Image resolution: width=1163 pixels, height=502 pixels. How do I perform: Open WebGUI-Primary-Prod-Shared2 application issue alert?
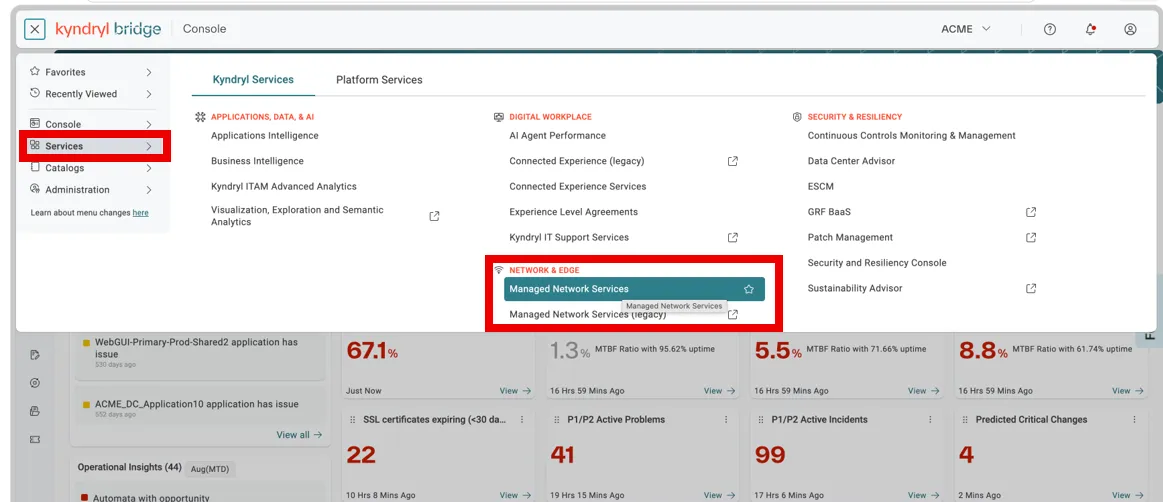(x=200, y=353)
